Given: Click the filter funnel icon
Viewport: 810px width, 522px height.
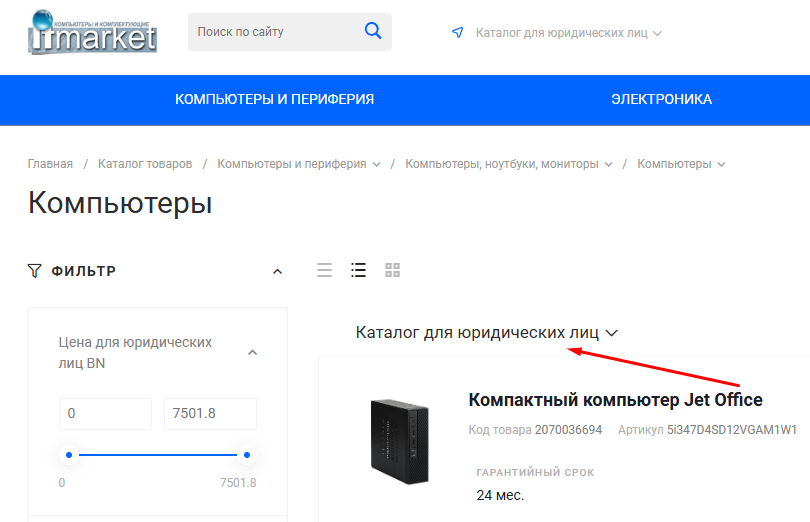Looking at the screenshot, I should point(35,270).
